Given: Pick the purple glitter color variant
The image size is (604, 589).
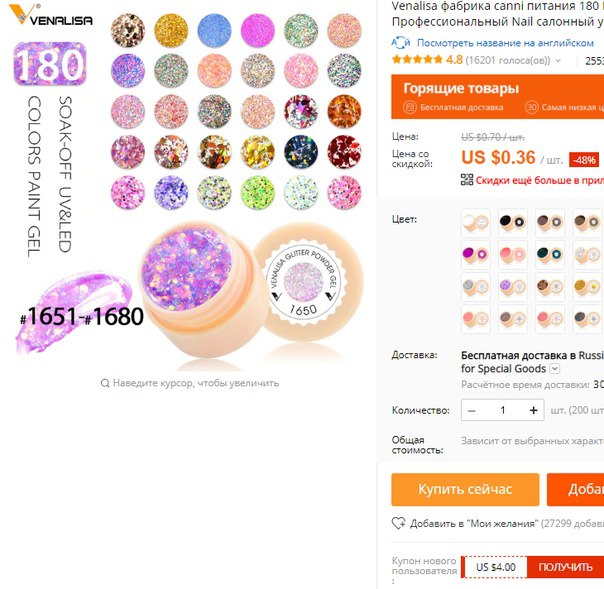Looking at the screenshot, I should click(x=513, y=287).
